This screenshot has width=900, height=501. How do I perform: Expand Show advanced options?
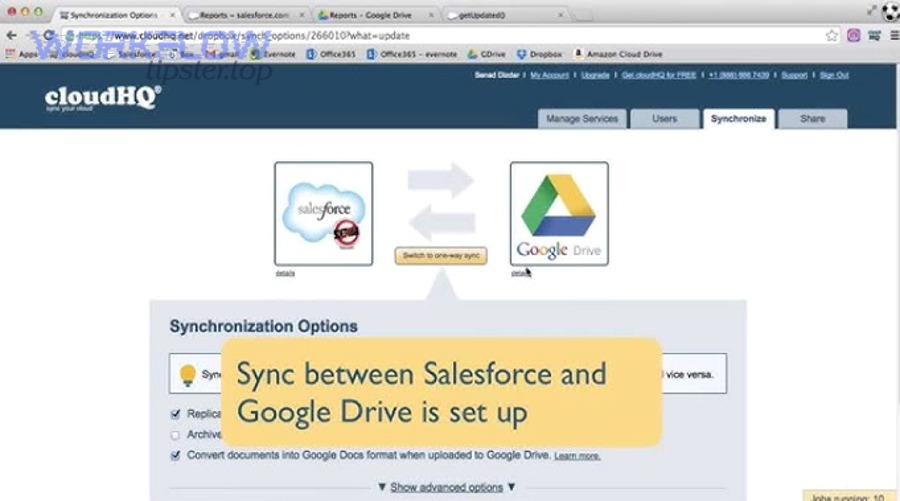click(447, 487)
